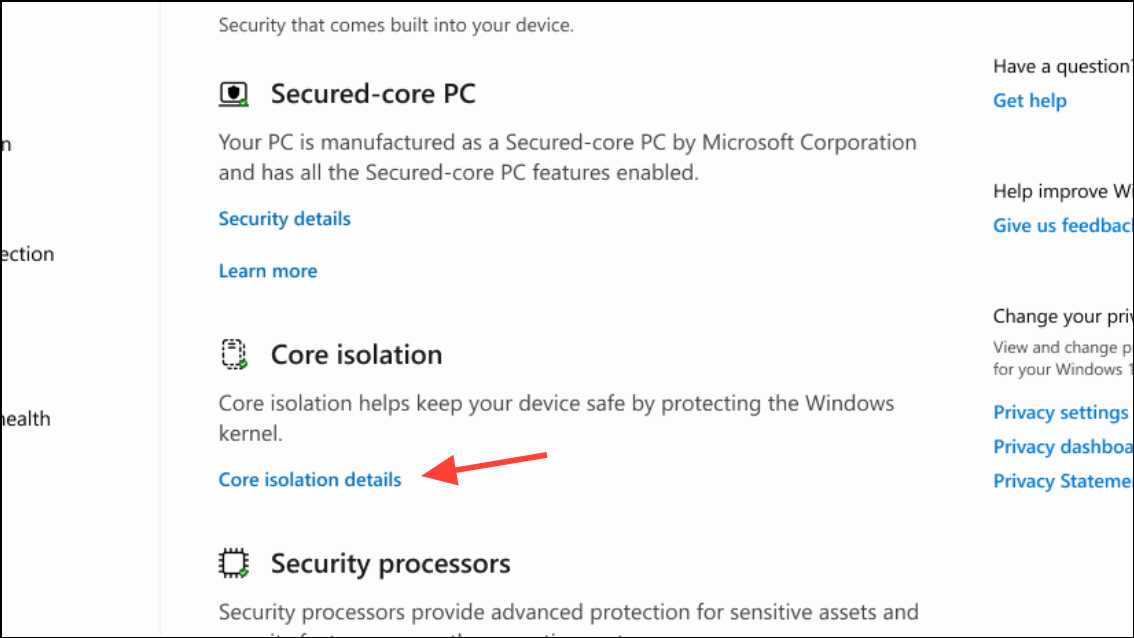The height and width of the screenshot is (638, 1134).
Task: Open Core isolation details link
Action: point(310,480)
